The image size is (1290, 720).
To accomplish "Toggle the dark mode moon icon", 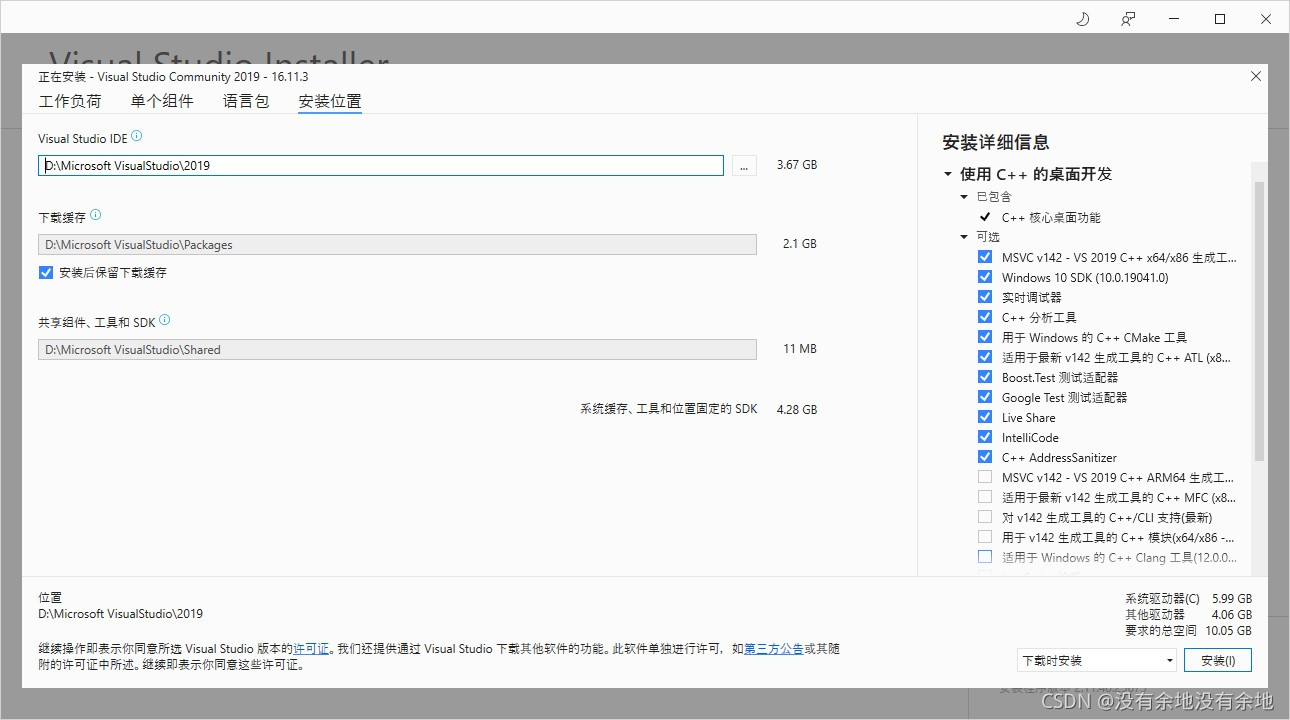I will (1083, 19).
